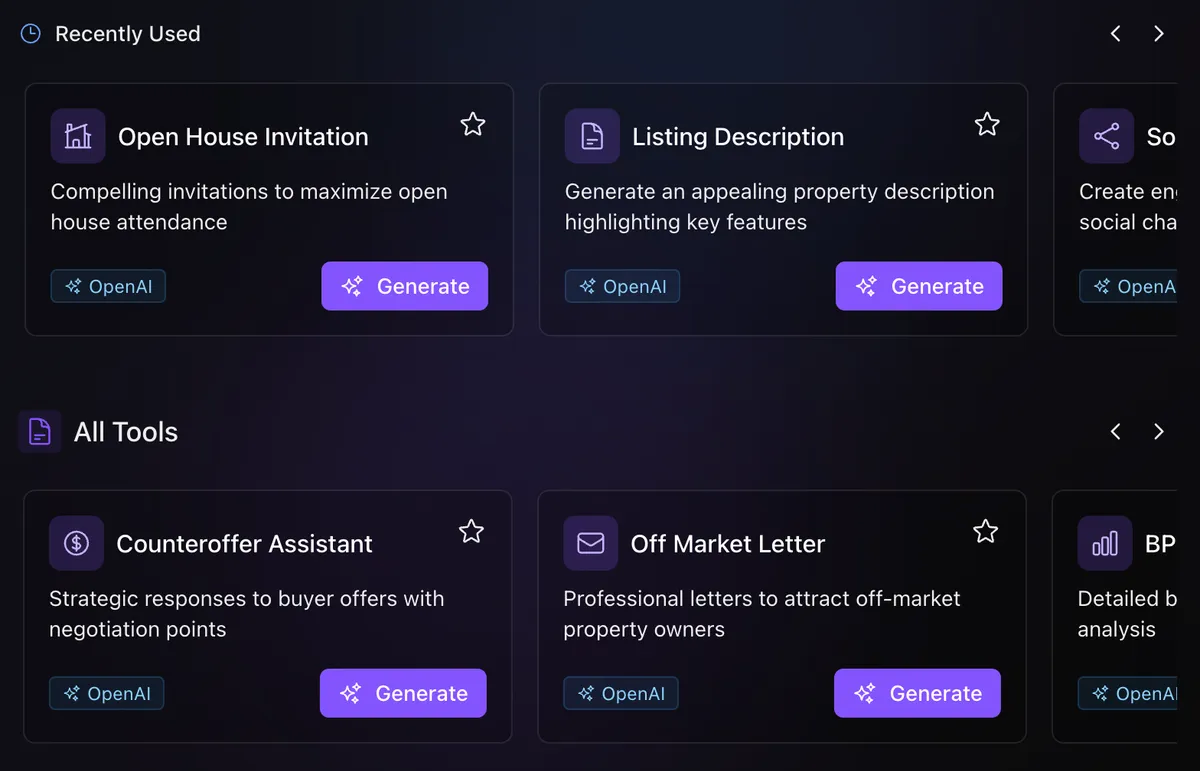
Task: Go to previous Recently Used tools
Action: [1115, 34]
